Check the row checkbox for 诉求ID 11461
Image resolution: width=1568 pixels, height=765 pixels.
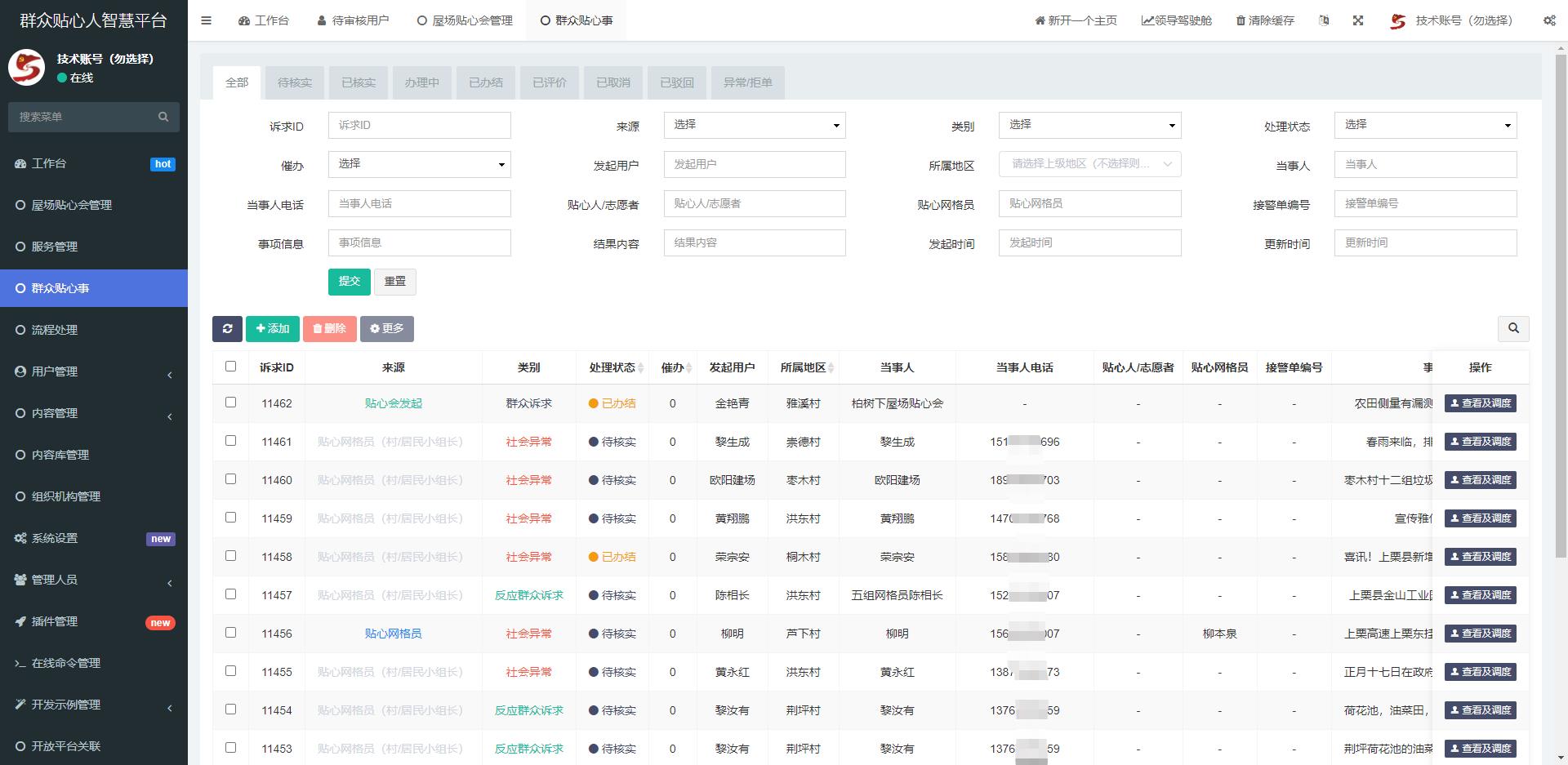[x=230, y=441]
